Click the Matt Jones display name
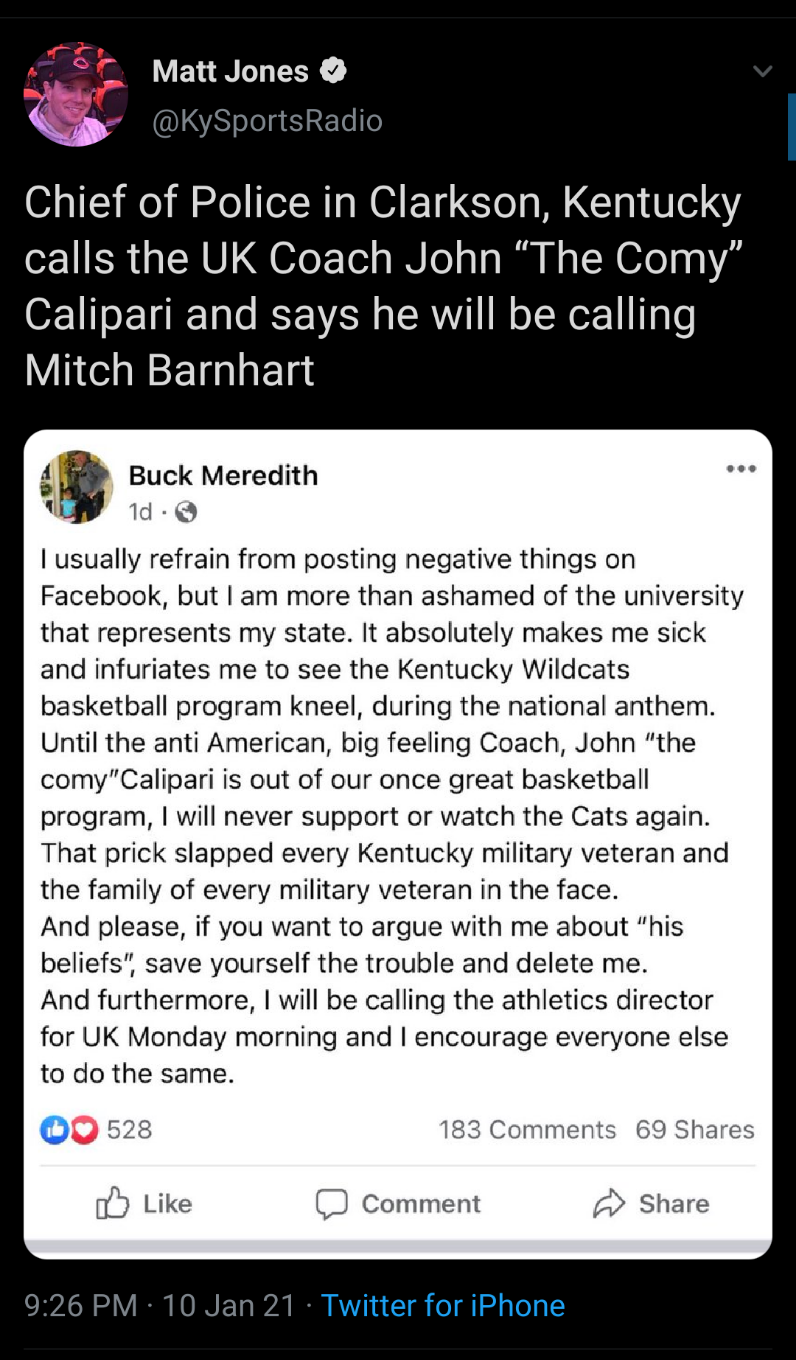796x1360 pixels. click(x=230, y=71)
